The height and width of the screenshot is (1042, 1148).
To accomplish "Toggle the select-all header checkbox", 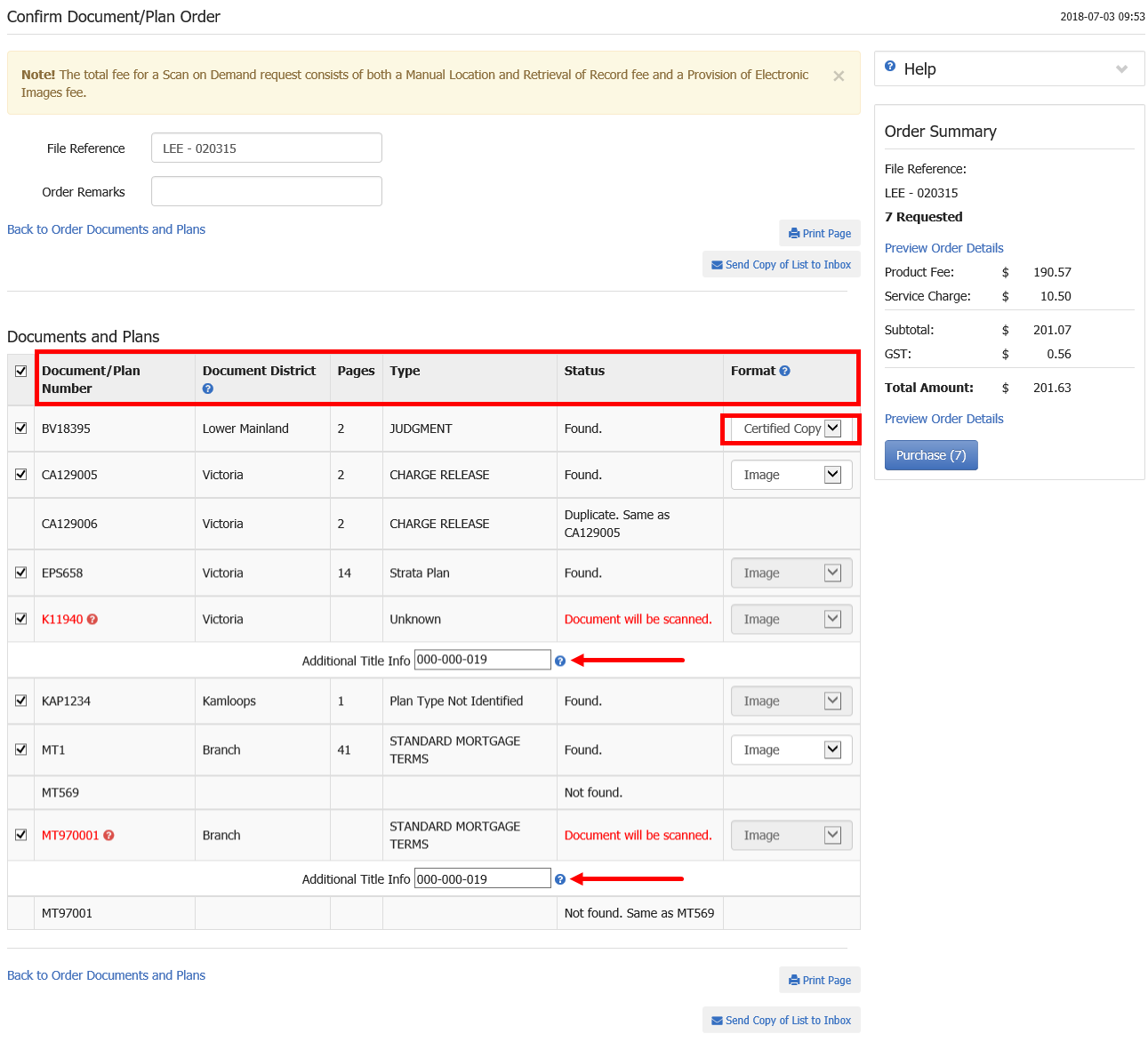I will 21,372.
